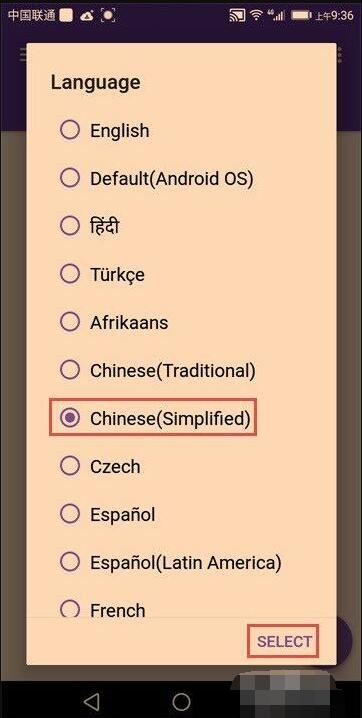Image resolution: width=362 pixels, height=718 pixels.
Task: Tap the cast screen status icon
Action: 237,15
